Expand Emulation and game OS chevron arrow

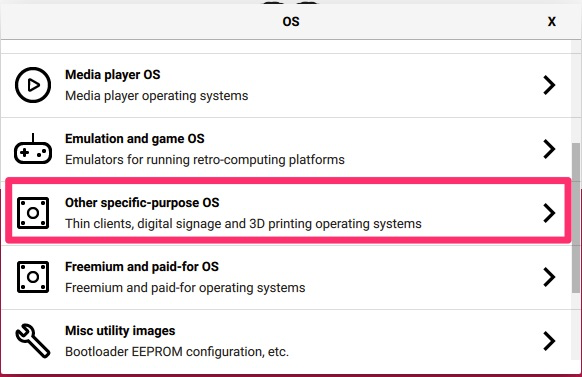[x=549, y=149]
